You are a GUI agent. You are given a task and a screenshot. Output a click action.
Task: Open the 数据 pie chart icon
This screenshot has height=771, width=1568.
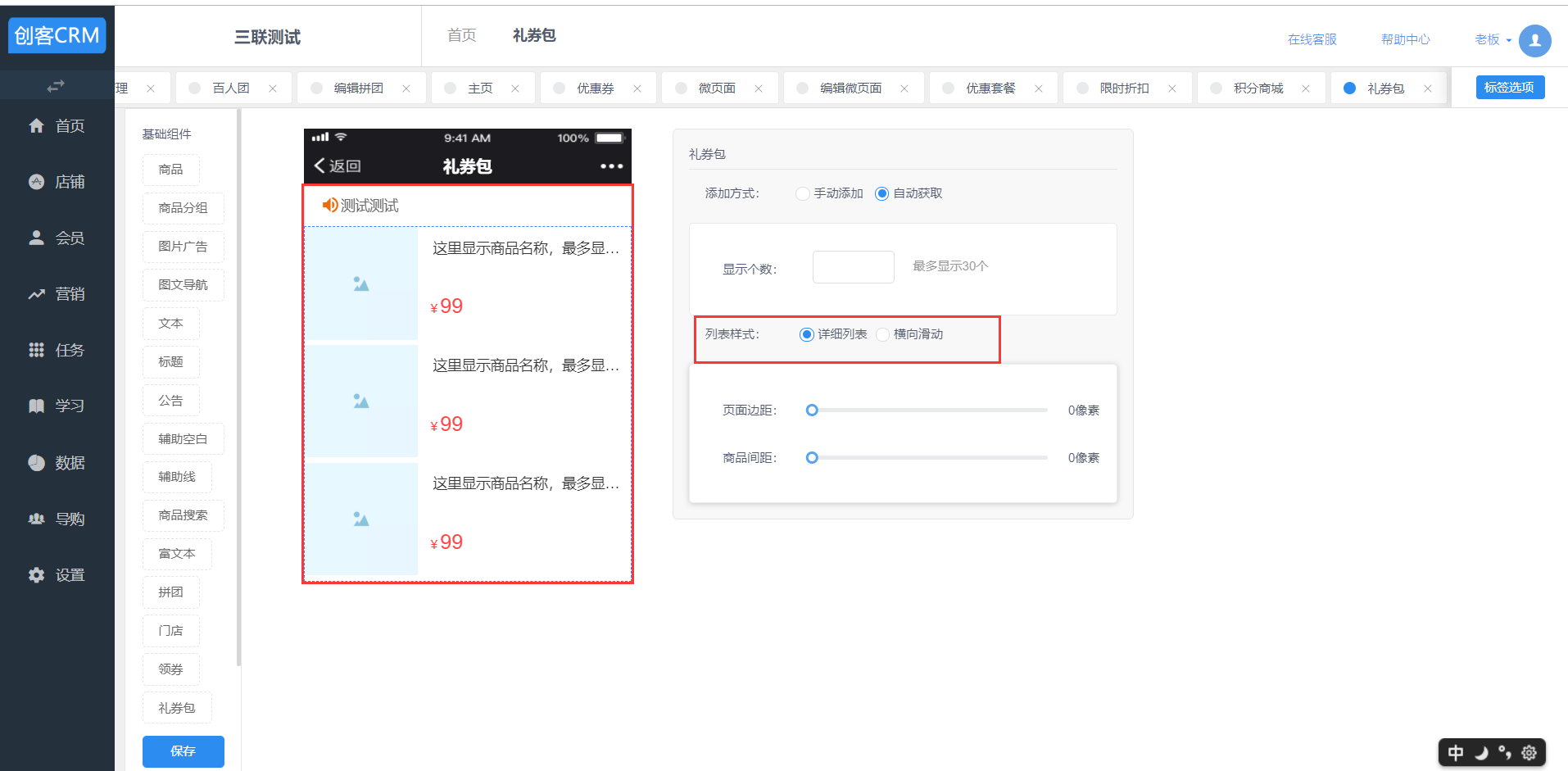[36, 463]
